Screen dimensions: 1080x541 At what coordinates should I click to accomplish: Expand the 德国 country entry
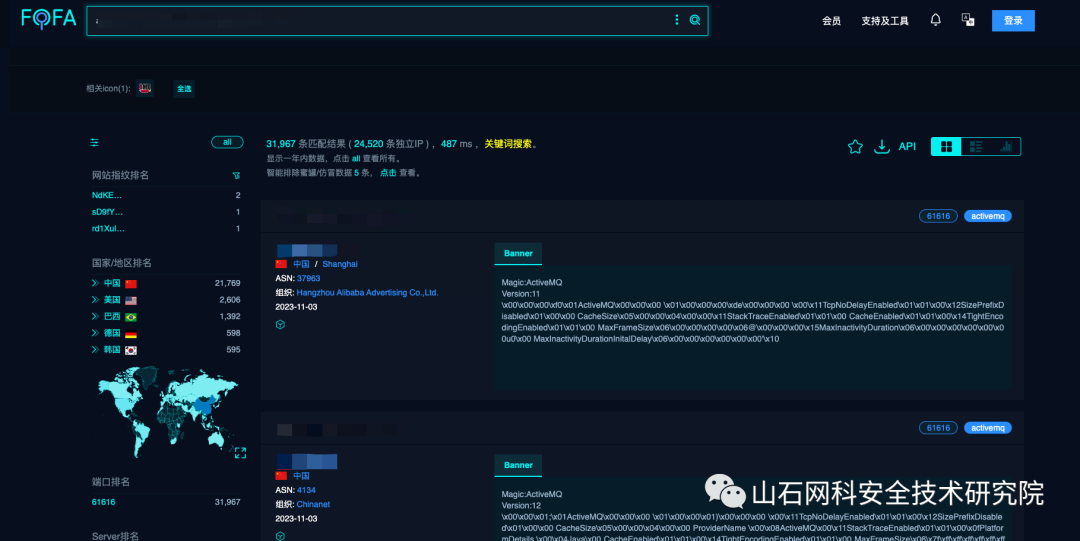click(95, 333)
